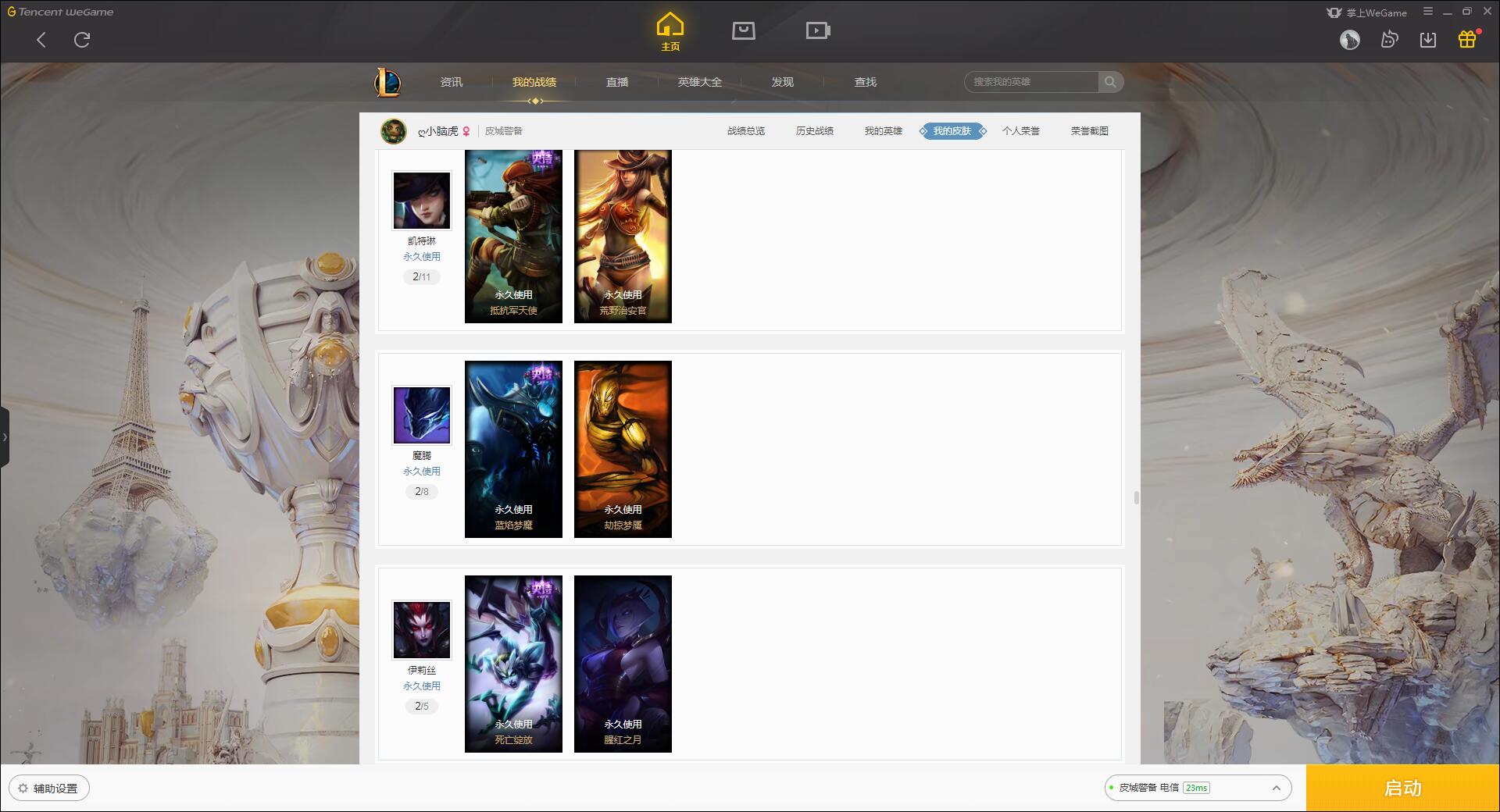This screenshot has width=1500, height=812.
Task: Open the video live icon
Action: (x=818, y=30)
